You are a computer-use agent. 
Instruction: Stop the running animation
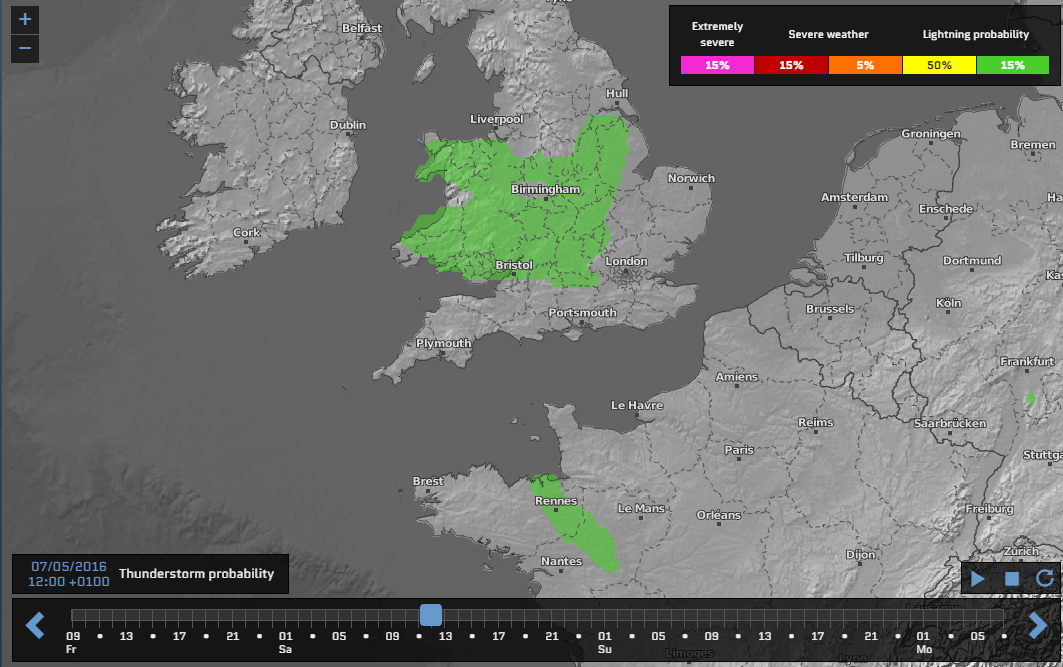pos(1010,578)
